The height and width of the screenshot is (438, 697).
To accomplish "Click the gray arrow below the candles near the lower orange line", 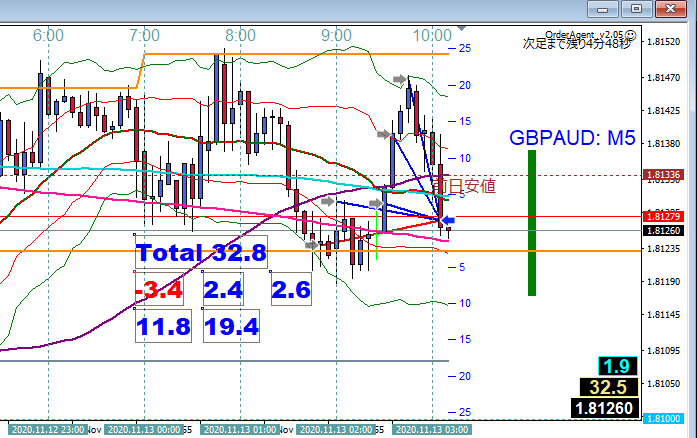I will pyautogui.click(x=312, y=245).
